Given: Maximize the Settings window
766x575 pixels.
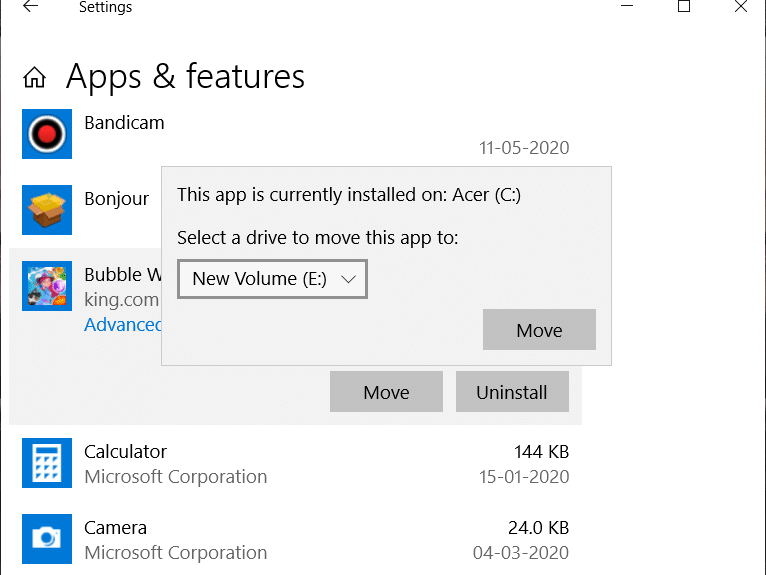Looking at the screenshot, I should point(684,6).
